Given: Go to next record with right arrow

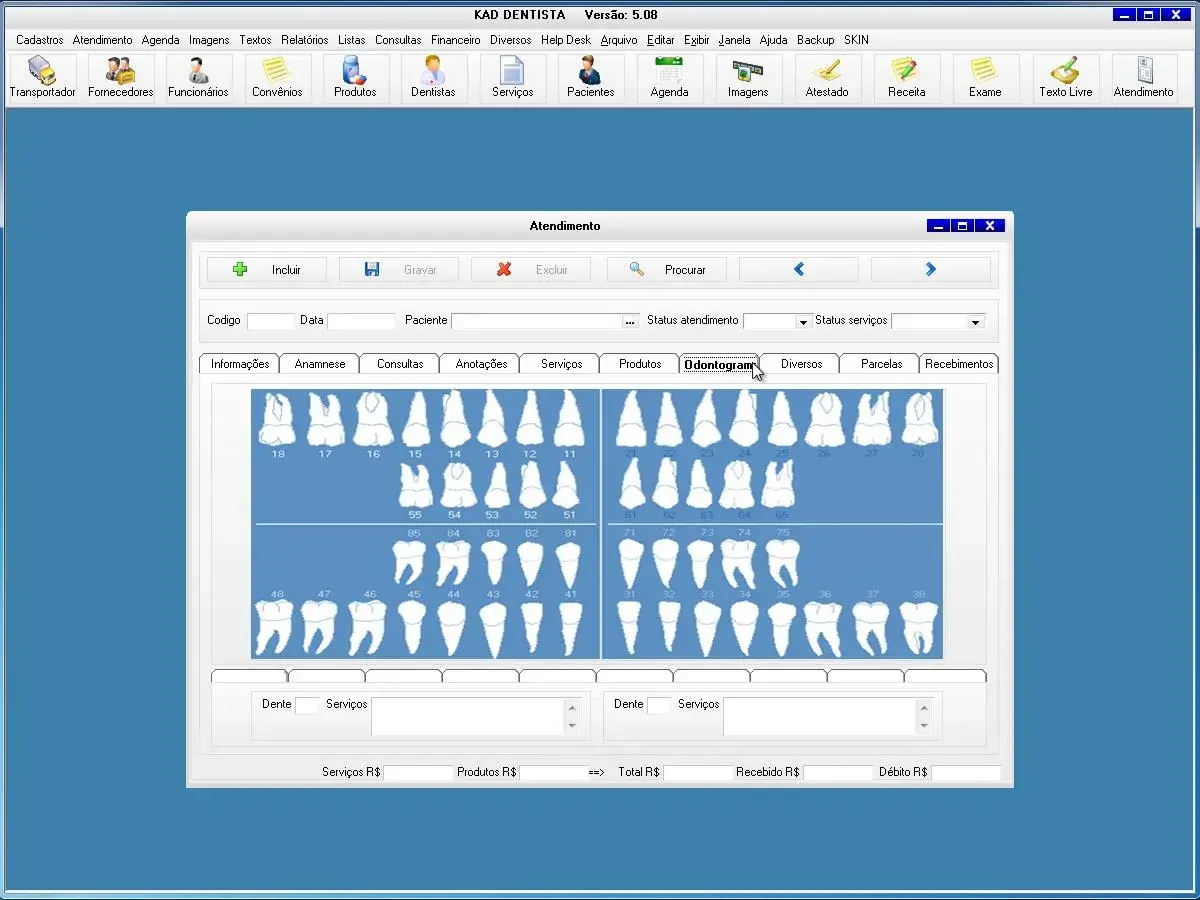Looking at the screenshot, I should pyautogui.click(x=930, y=270).
